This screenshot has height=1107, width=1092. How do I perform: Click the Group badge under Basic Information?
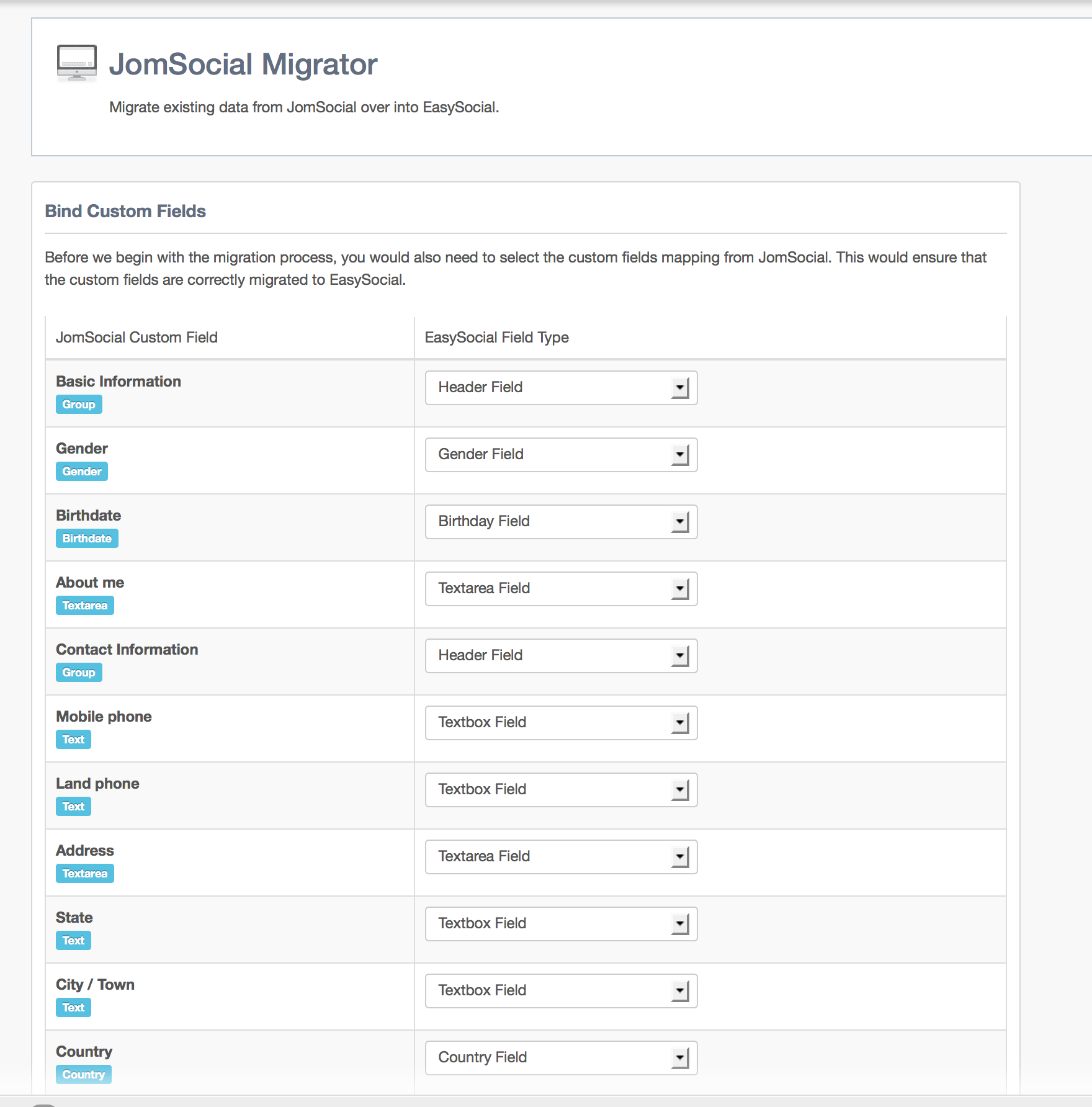(79, 405)
